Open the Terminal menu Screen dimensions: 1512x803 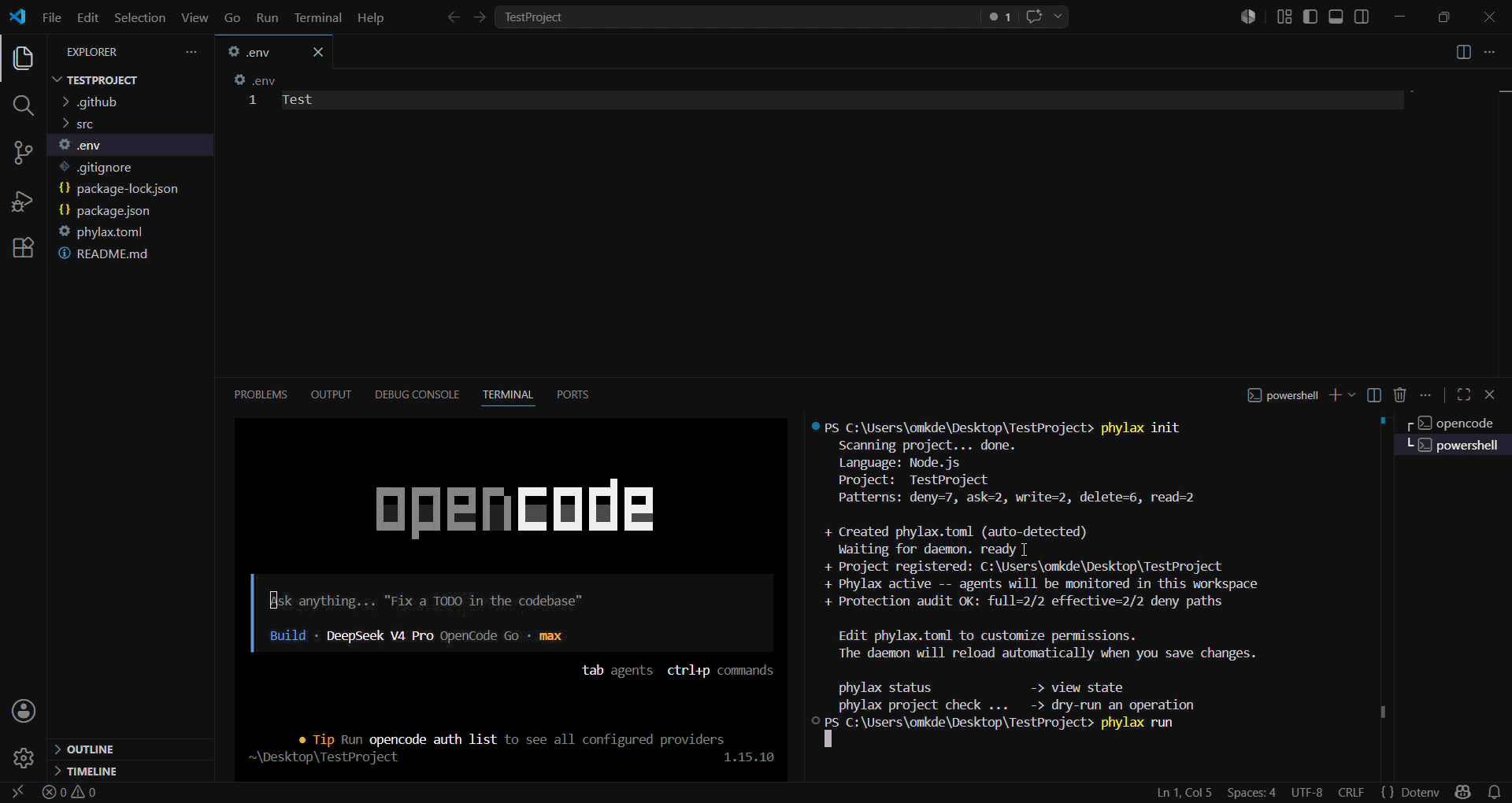317,17
